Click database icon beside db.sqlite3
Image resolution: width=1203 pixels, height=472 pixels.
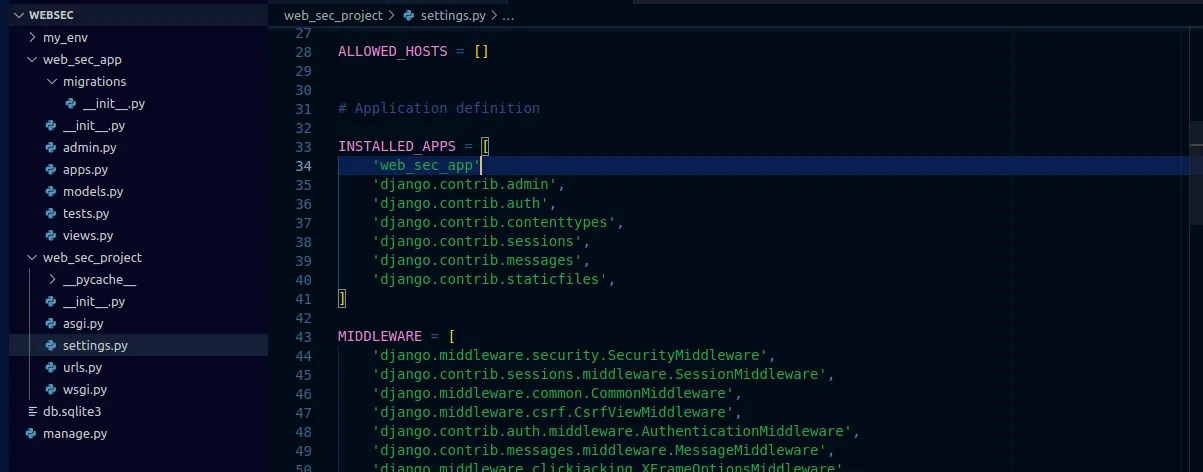pos(31,412)
